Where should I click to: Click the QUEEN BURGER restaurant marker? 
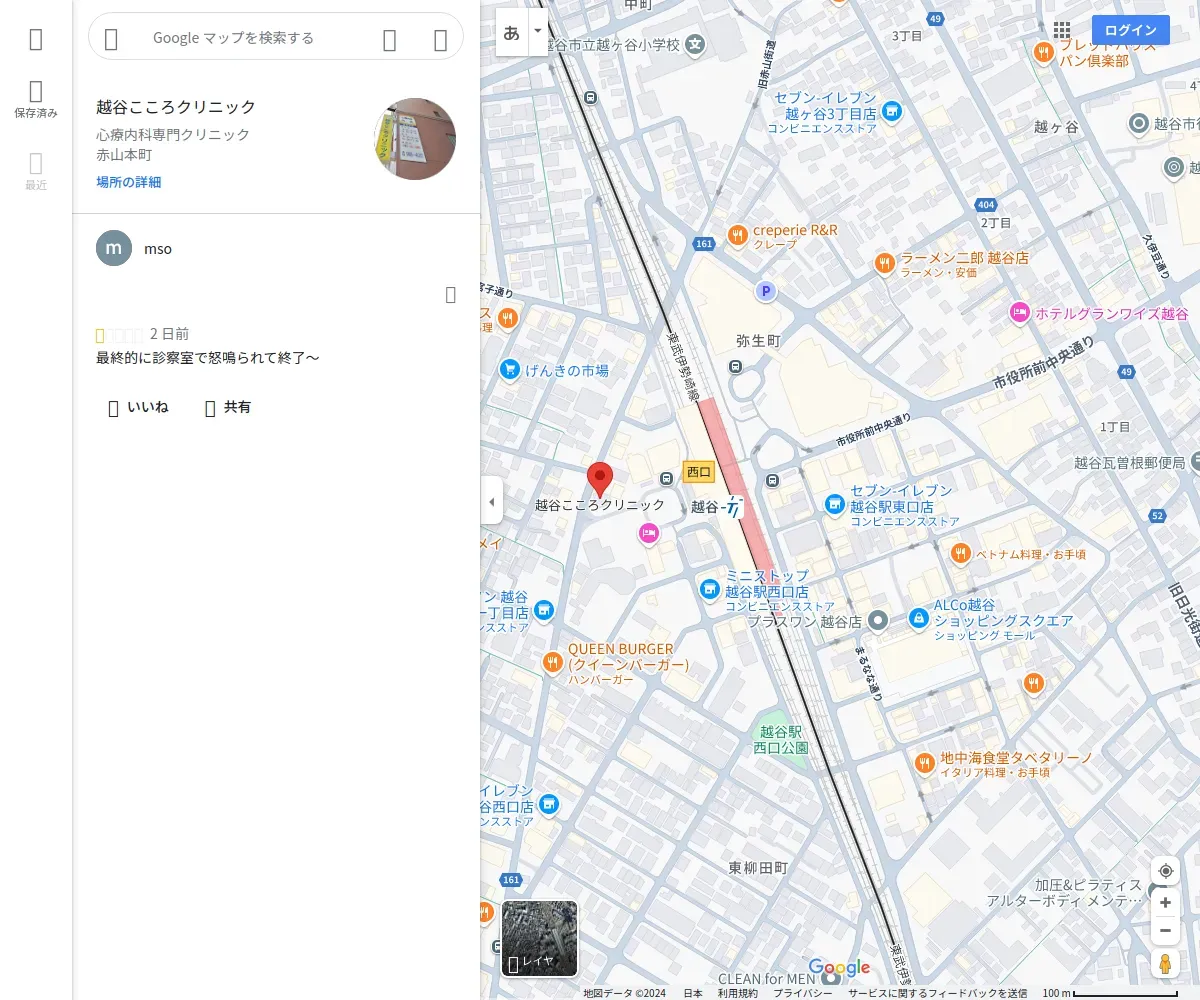pos(552,662)
